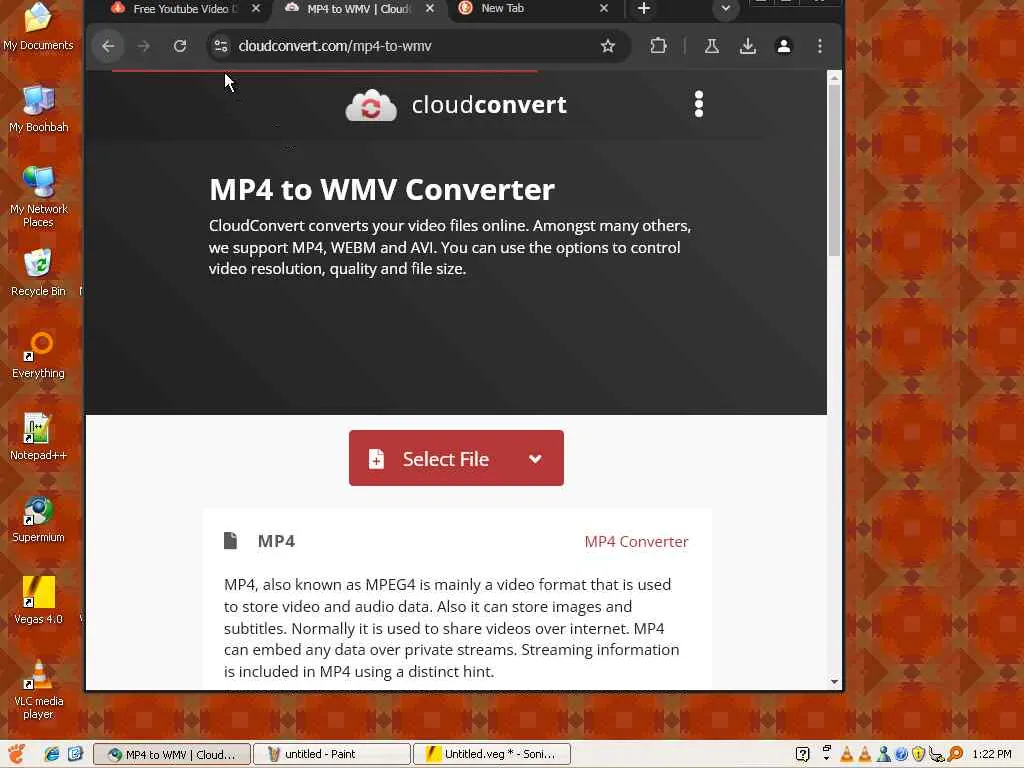
Task: Close the MP4 to WMV tab
Action: pos(430,8)
